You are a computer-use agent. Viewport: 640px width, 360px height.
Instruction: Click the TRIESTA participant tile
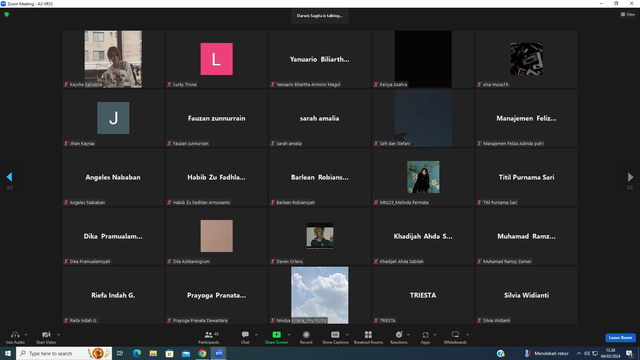(x=423, y=295)
